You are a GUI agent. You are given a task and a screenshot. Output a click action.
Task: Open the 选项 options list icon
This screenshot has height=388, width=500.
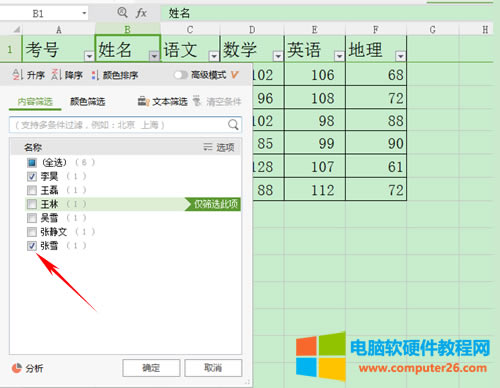tap(208, 147)
